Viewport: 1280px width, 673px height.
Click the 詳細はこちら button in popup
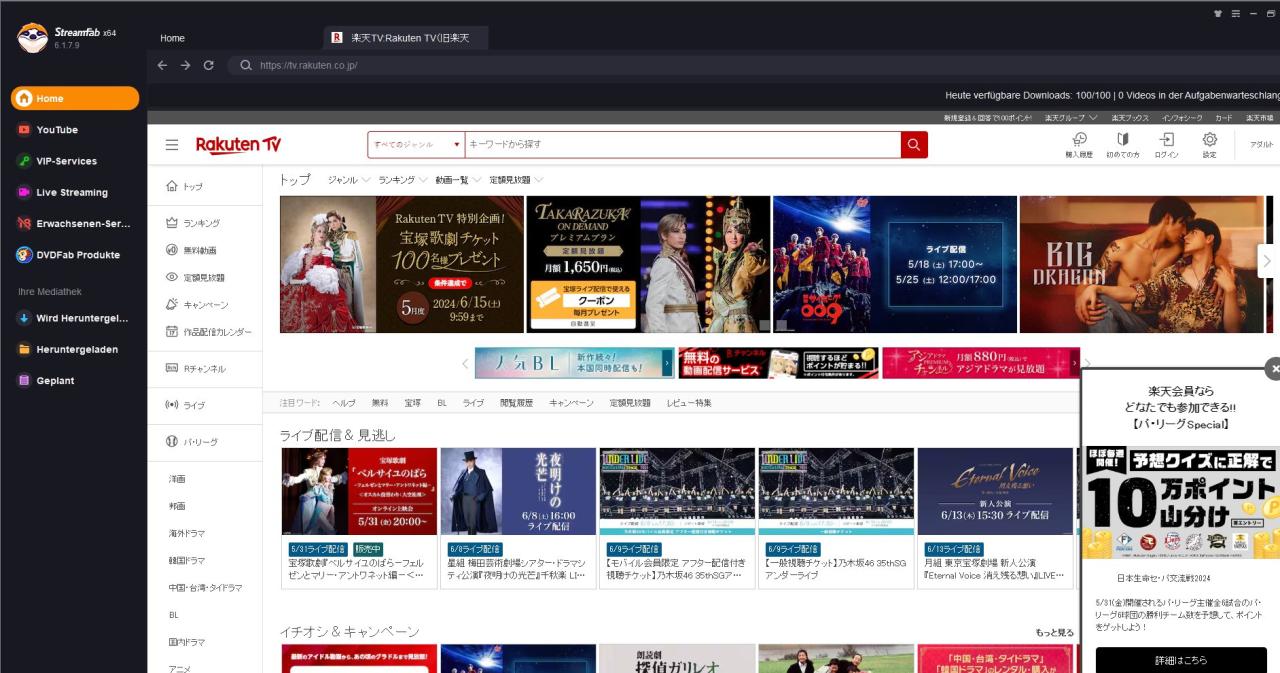1181,660
